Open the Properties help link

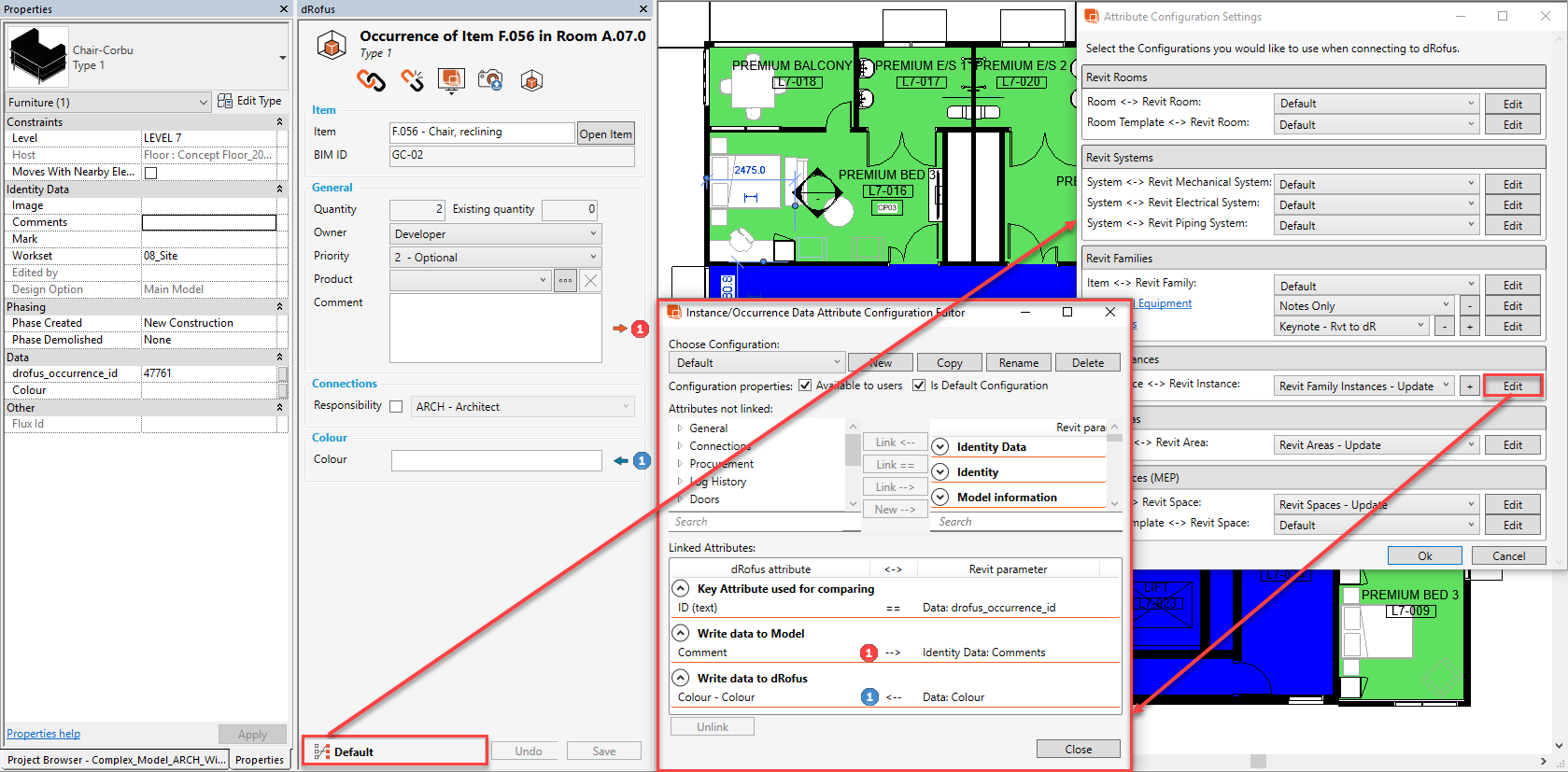[43, 734]
